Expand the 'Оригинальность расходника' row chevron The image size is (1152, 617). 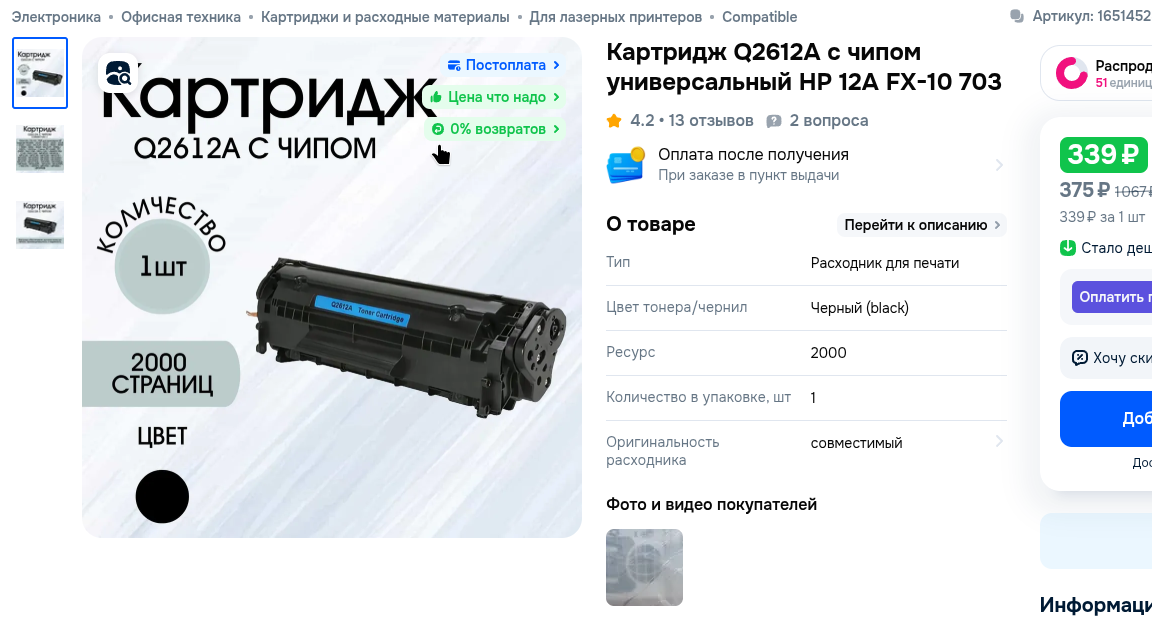click(998, 441)
